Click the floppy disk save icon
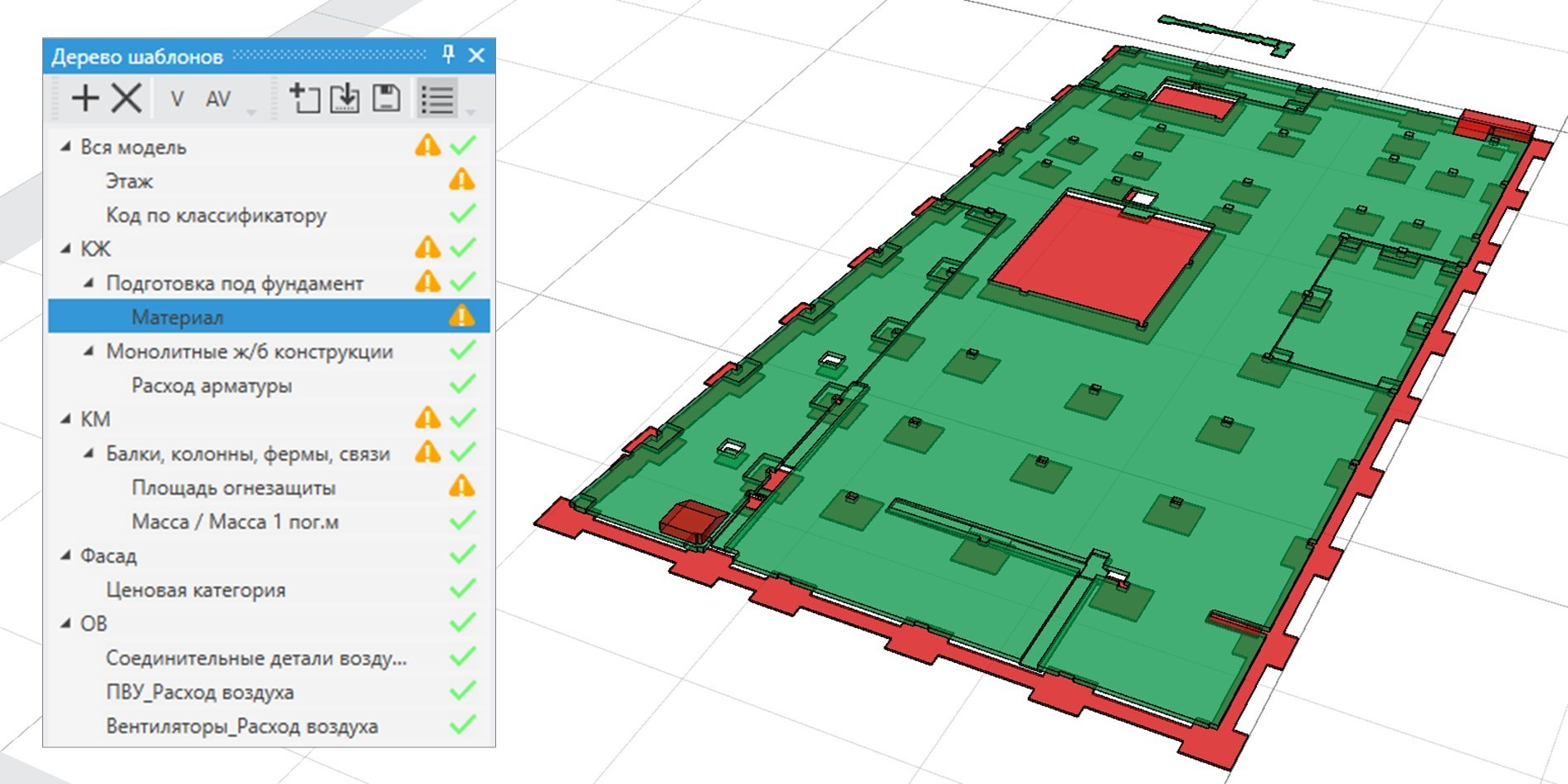Screen dimensions: 1568x784 click(x=386, y=99)
